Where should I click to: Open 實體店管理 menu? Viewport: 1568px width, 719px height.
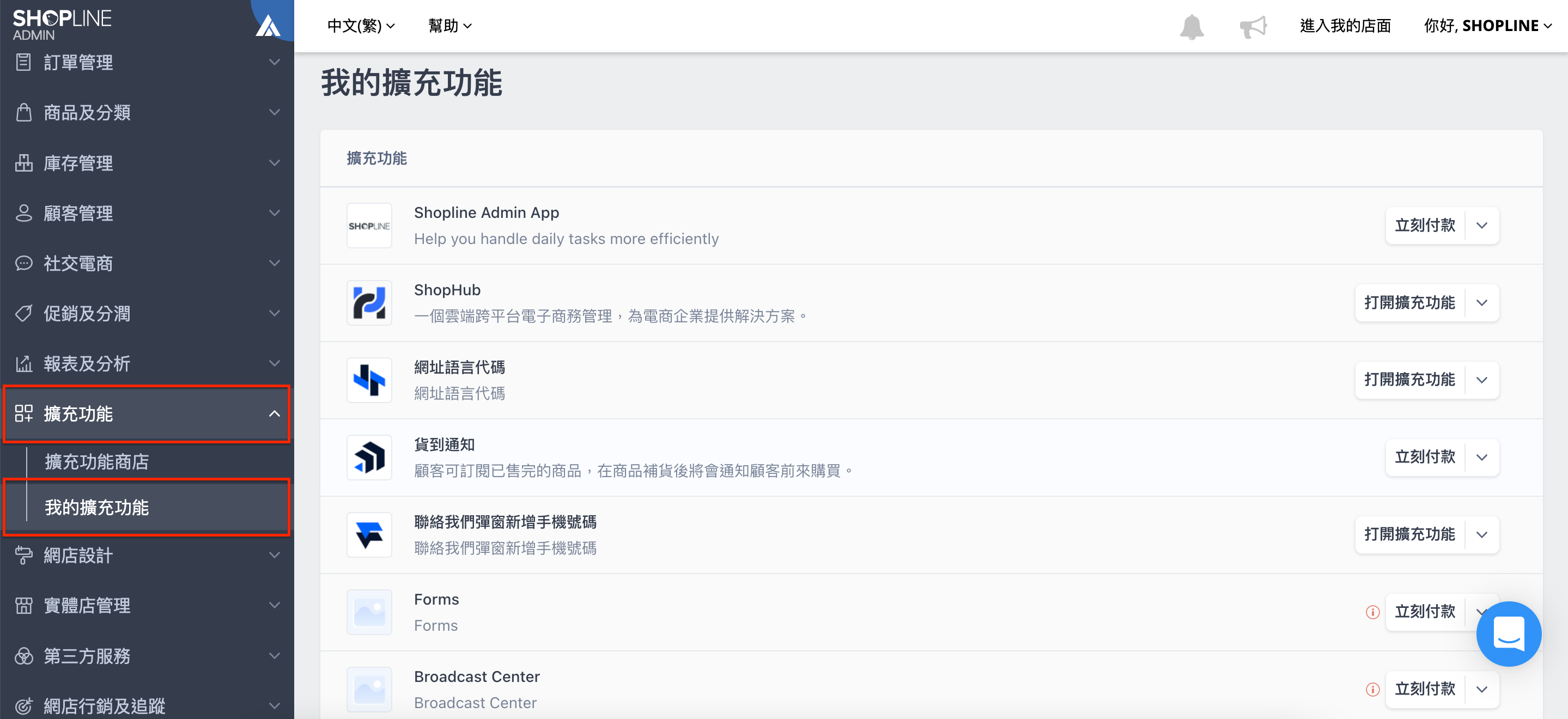tap(147, 605)
